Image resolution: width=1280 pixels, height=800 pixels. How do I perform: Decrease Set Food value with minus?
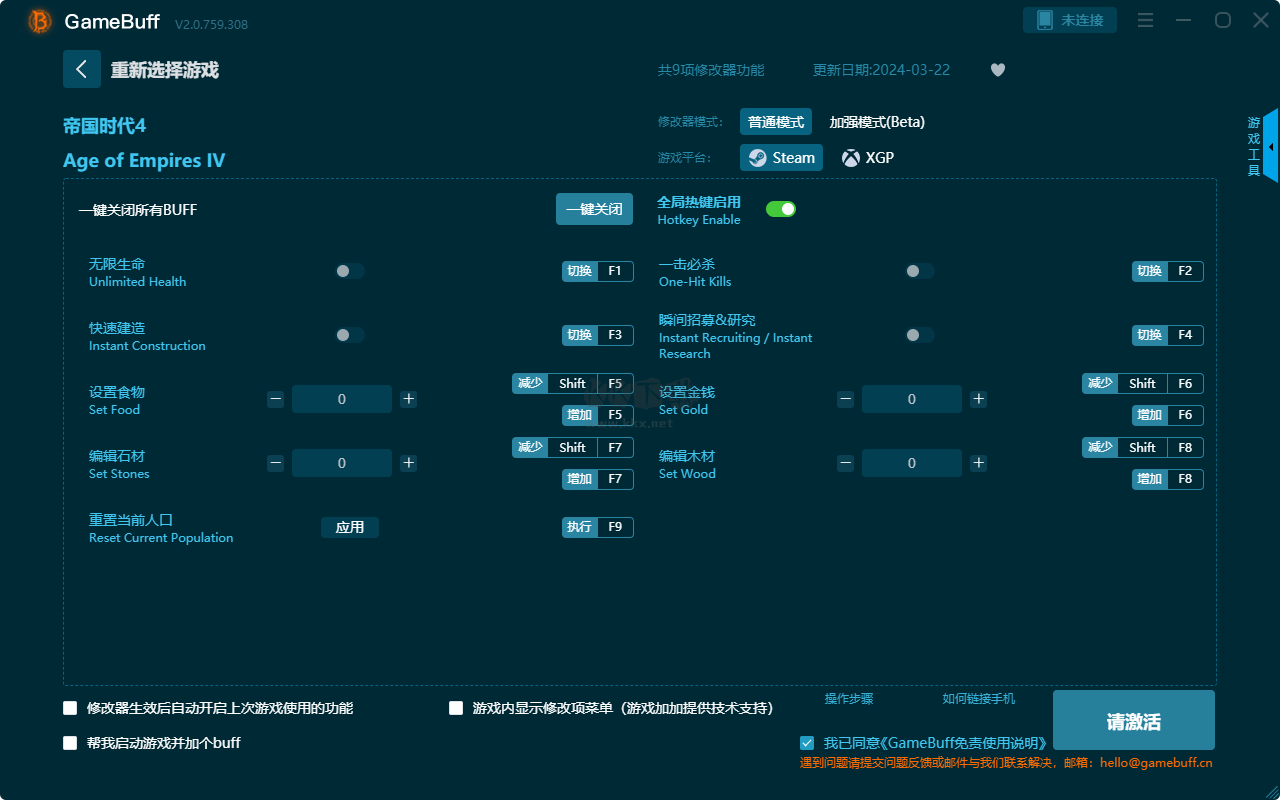click(x=275, y=399)
